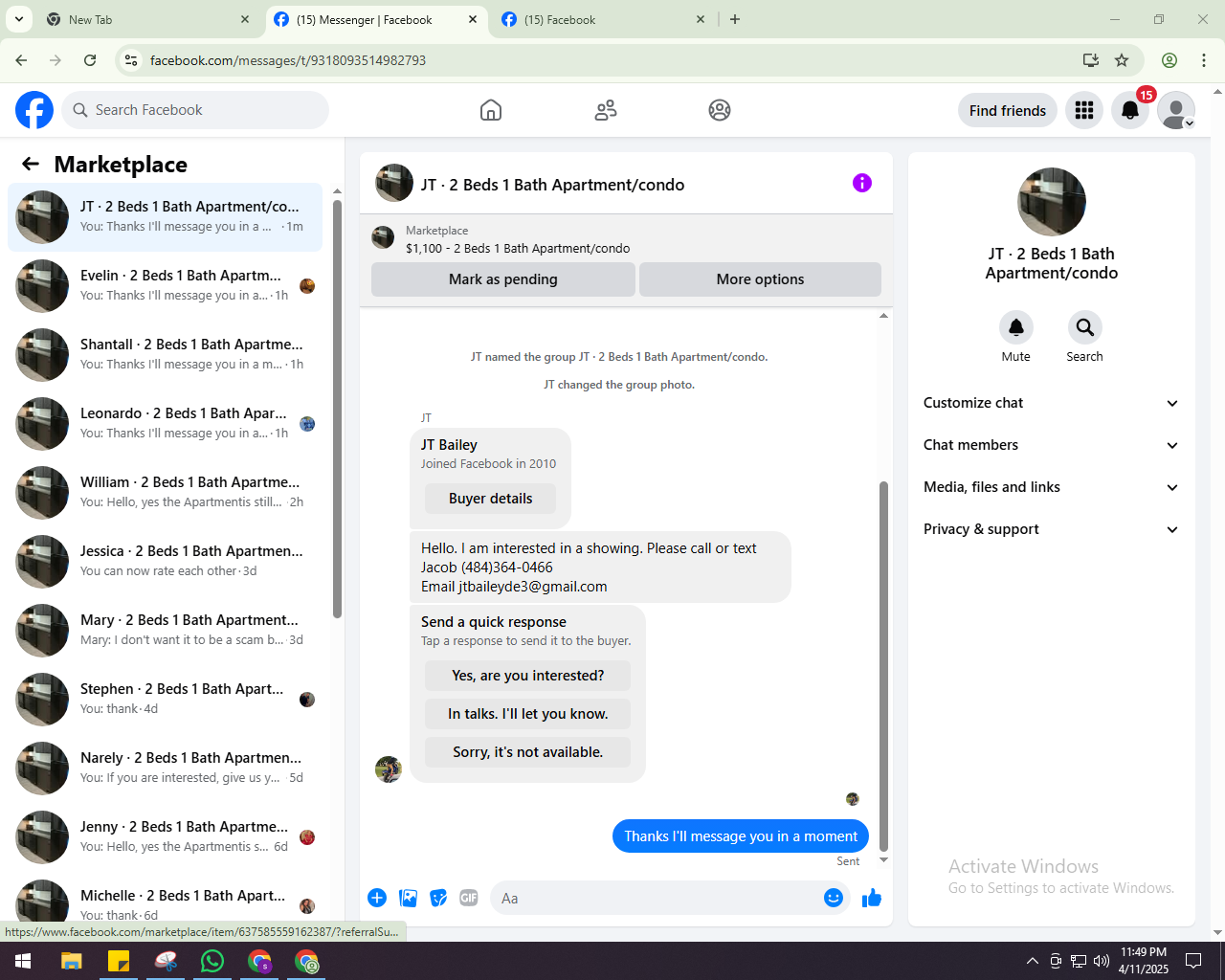1225x980 pixels.
Task: Expand Media, files and links section
Action: tap(1051, 487)
